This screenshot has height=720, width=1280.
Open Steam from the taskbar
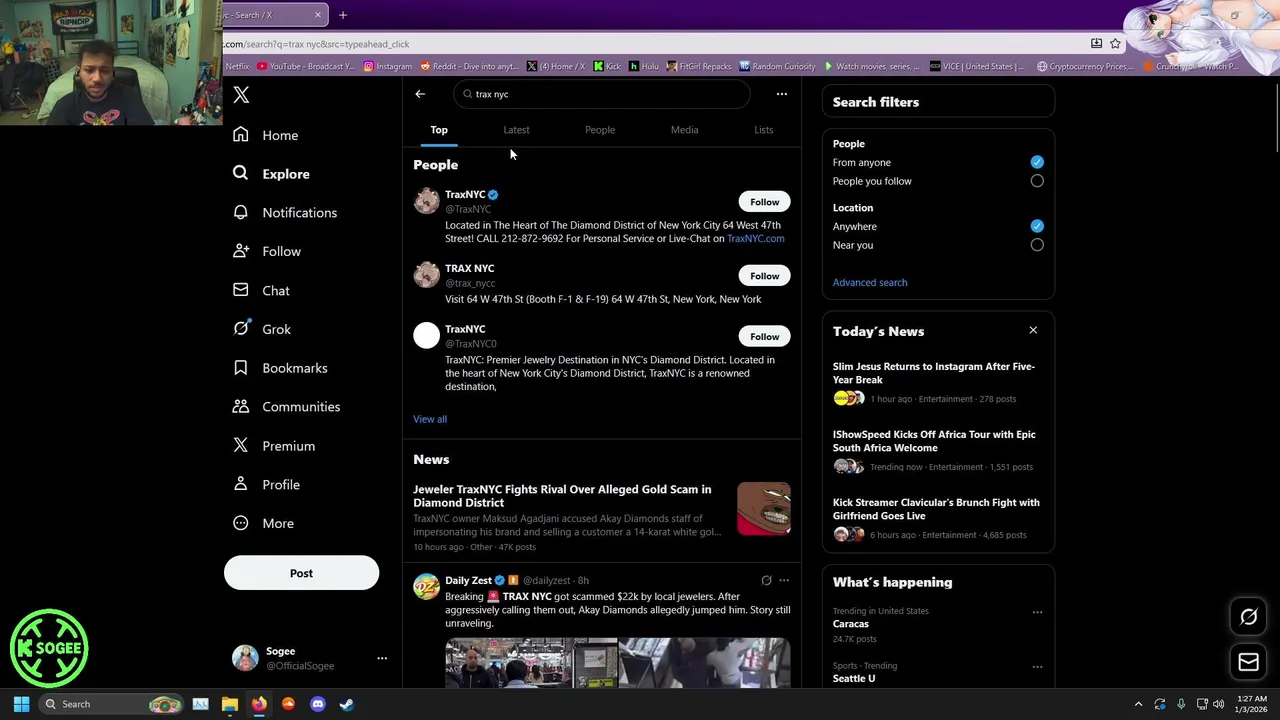pyautogui.click(x=347, y=704)
